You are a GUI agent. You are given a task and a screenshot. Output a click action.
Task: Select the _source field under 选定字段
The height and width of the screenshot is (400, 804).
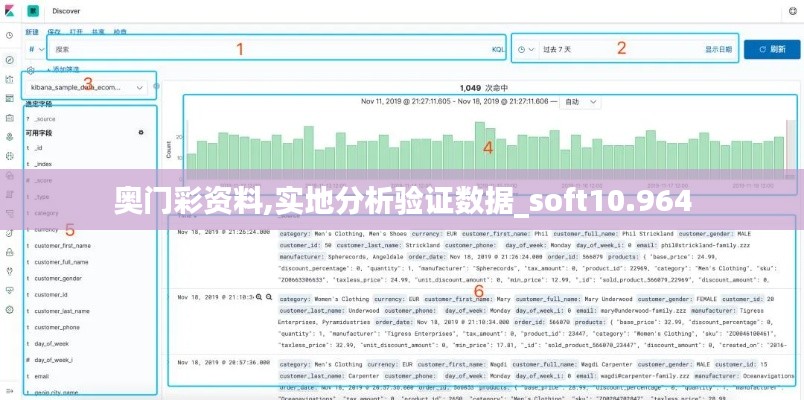click(45, 119)
